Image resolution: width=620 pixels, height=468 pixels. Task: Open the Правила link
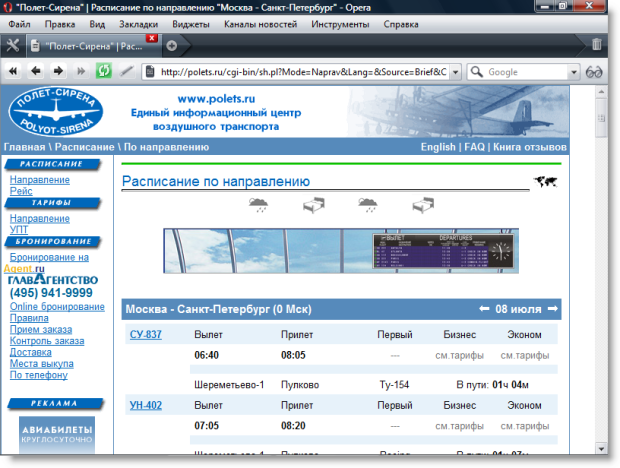click(x=29, y=318)
